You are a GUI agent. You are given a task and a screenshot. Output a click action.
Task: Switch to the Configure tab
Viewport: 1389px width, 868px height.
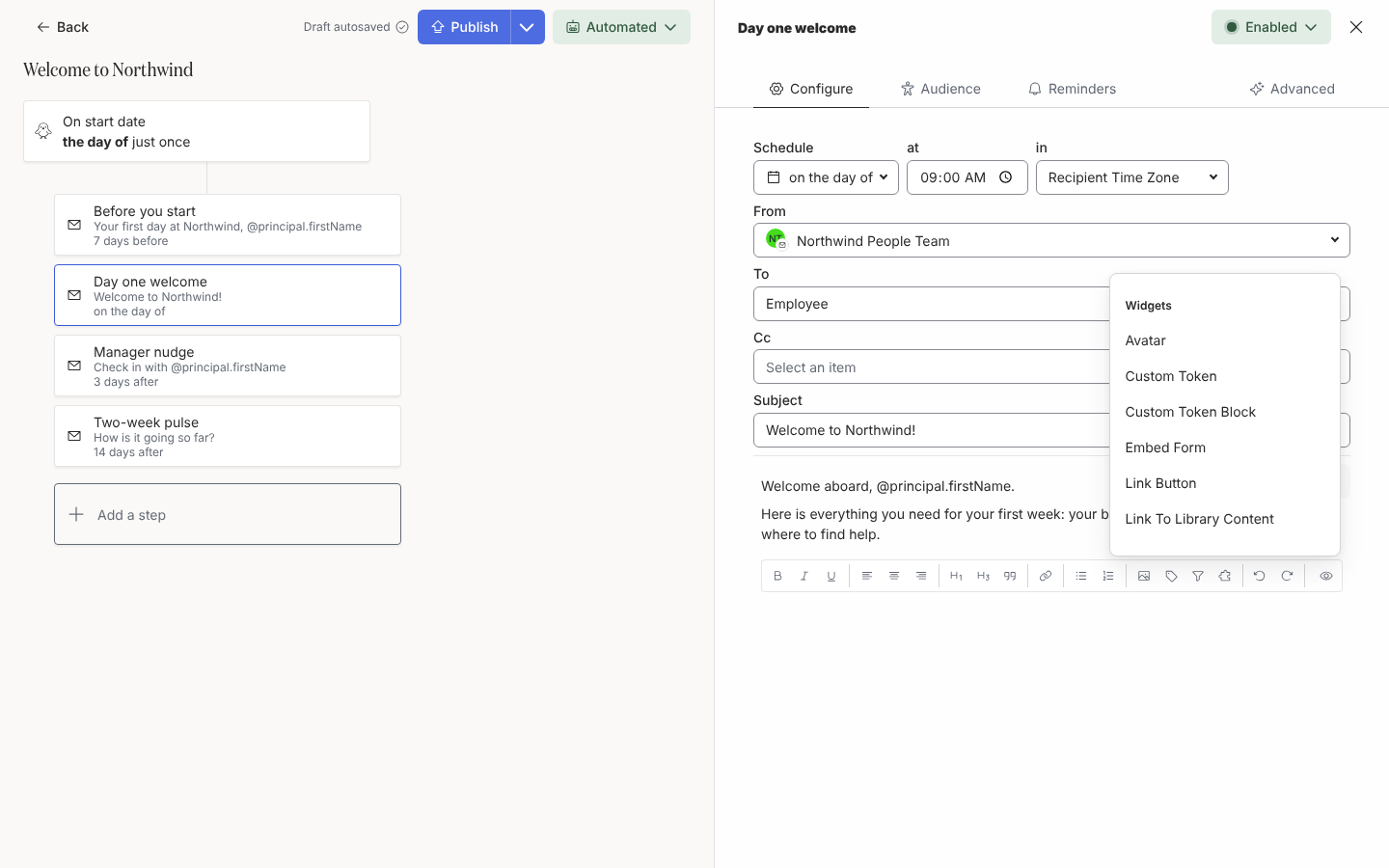811,89
